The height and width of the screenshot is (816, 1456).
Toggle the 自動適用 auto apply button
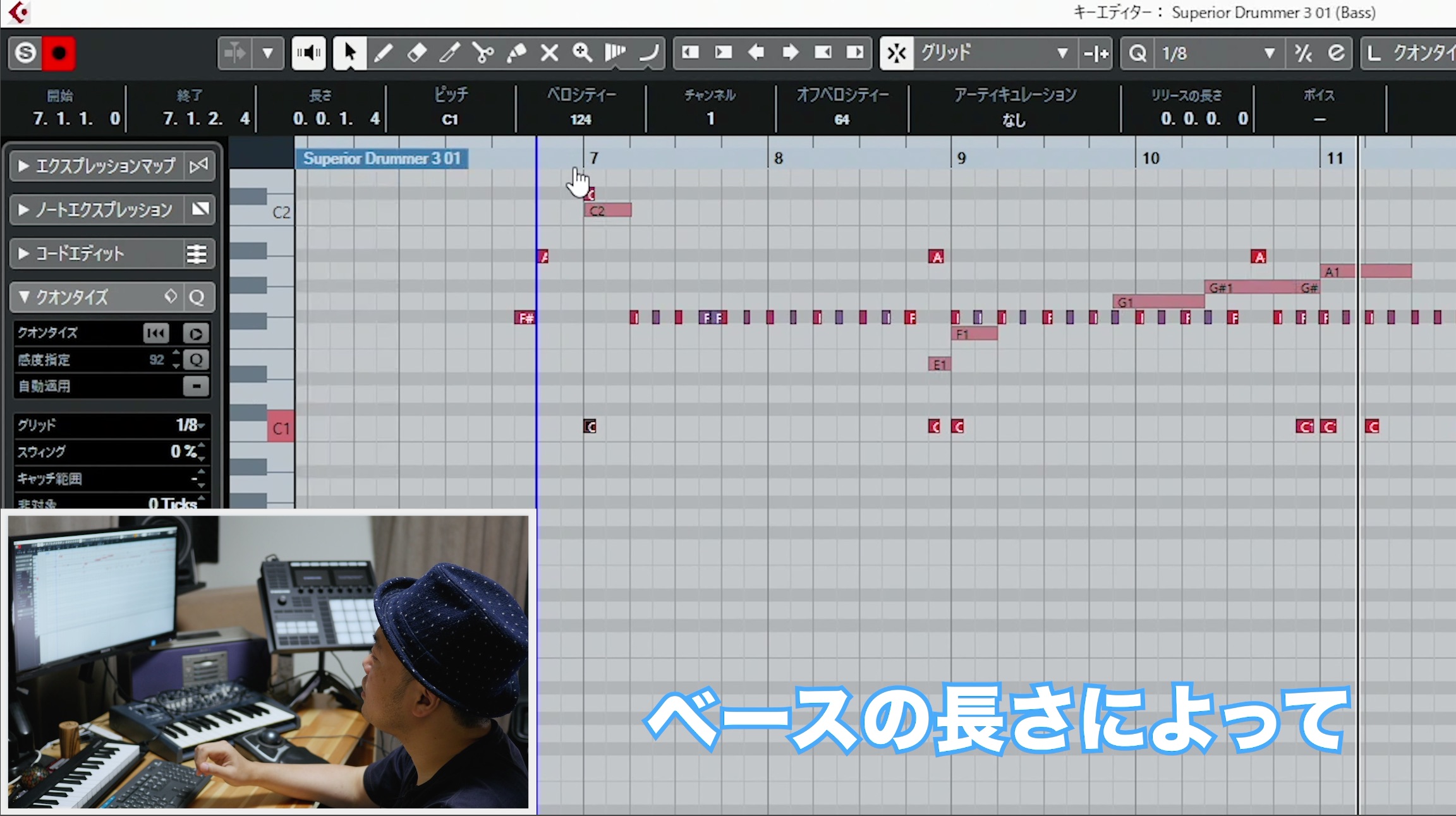(x=196, y=386)
